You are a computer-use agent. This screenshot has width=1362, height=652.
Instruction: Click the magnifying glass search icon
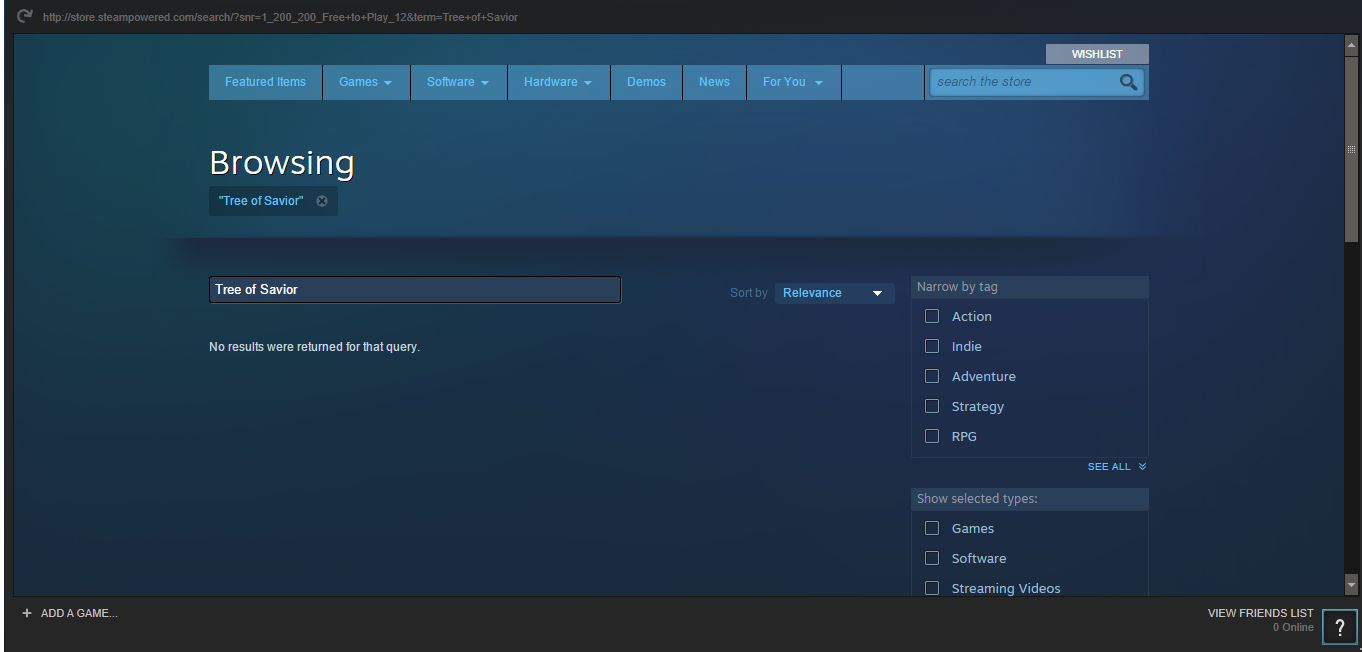[x=1128, y=82]
